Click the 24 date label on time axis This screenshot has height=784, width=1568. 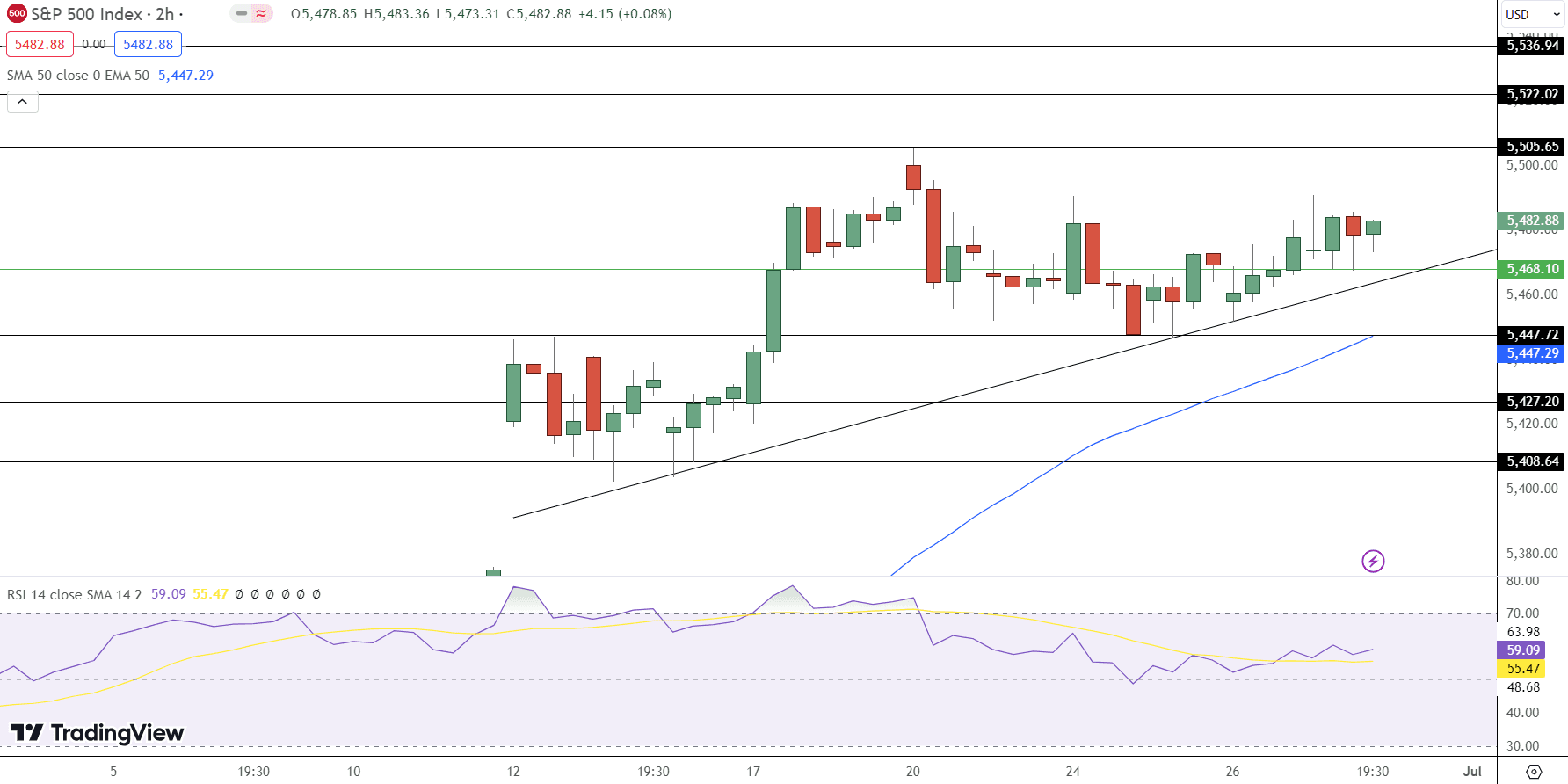1073,772
